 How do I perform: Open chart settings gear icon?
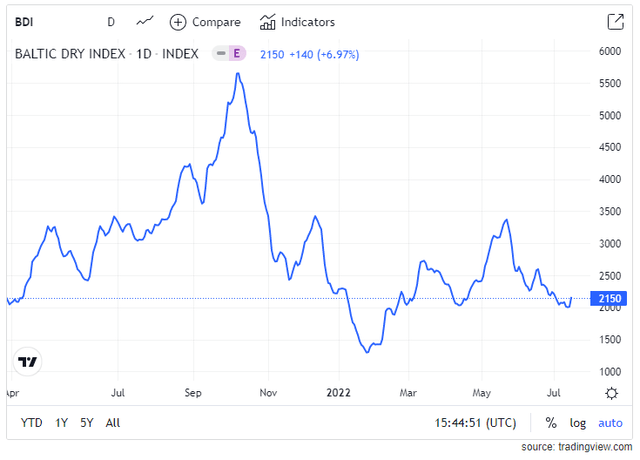coord(611,394)
